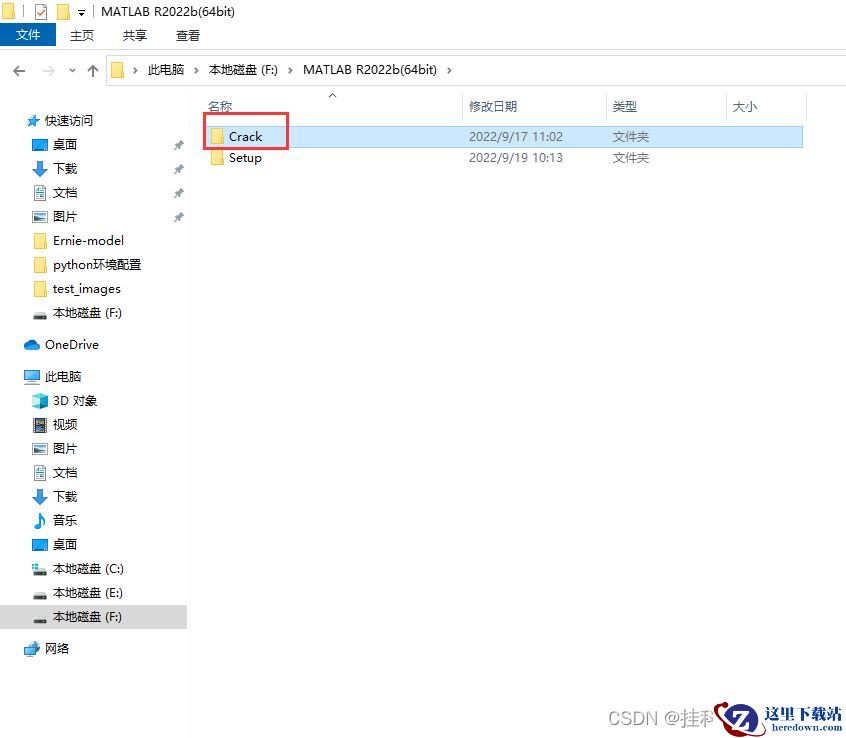Open 桌面 folder under 此电脑
This screenshot has height=738, width=846.
[x=65, y=544]
